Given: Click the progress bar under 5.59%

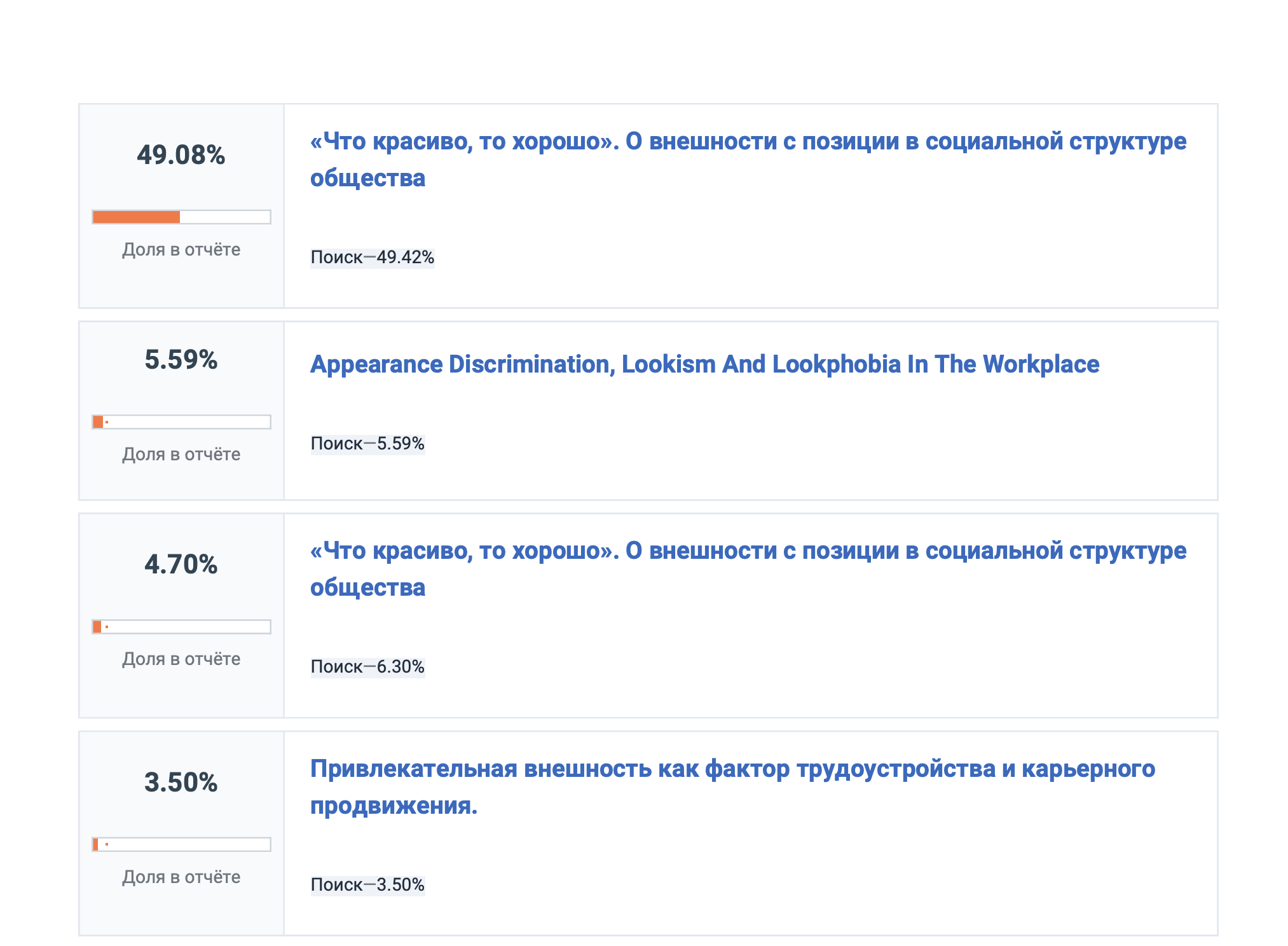Looking at the screenshot, I should click(x=181, y=421).
